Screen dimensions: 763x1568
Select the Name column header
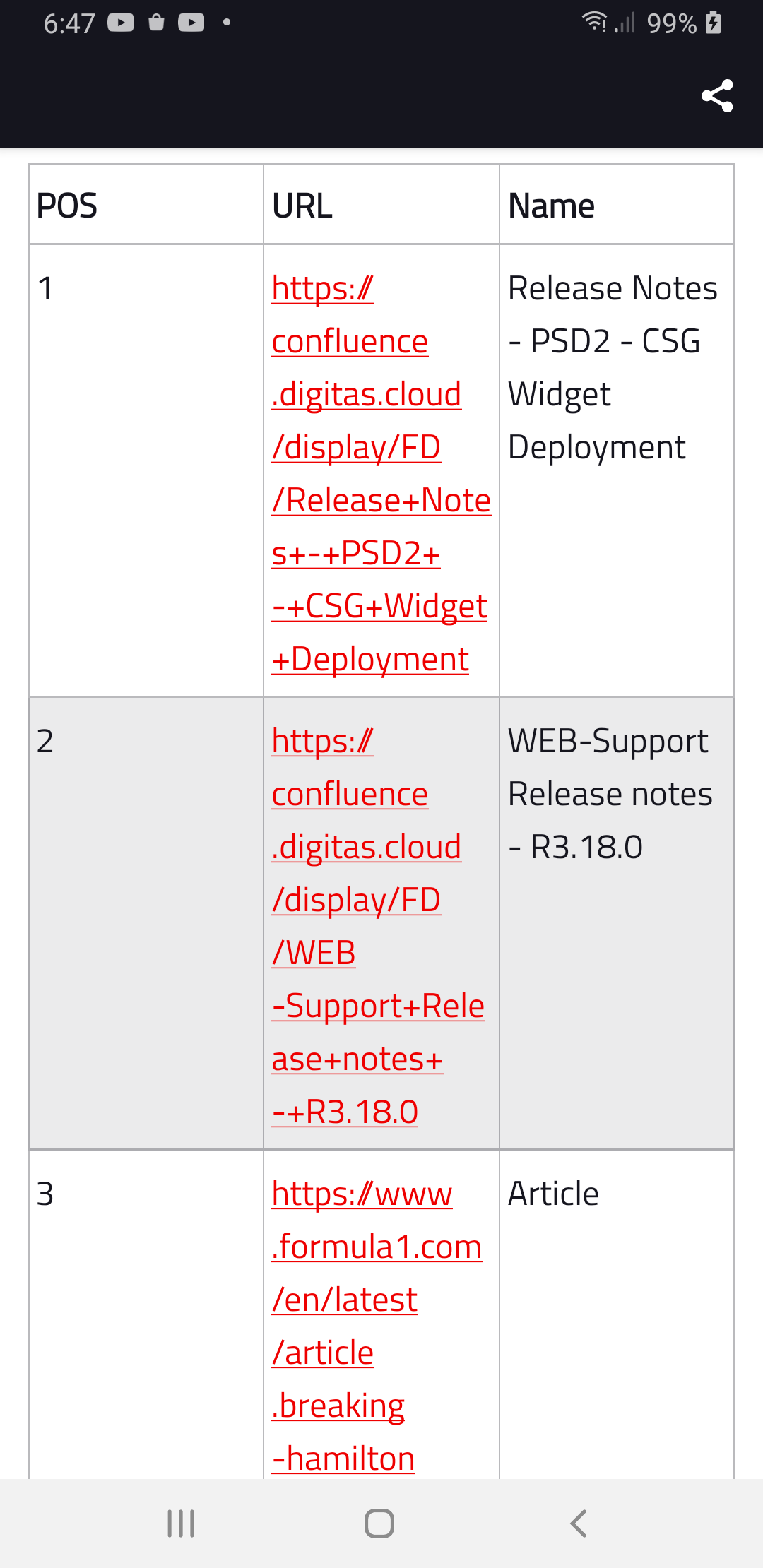pyautogui.click(x=550, y=205)
